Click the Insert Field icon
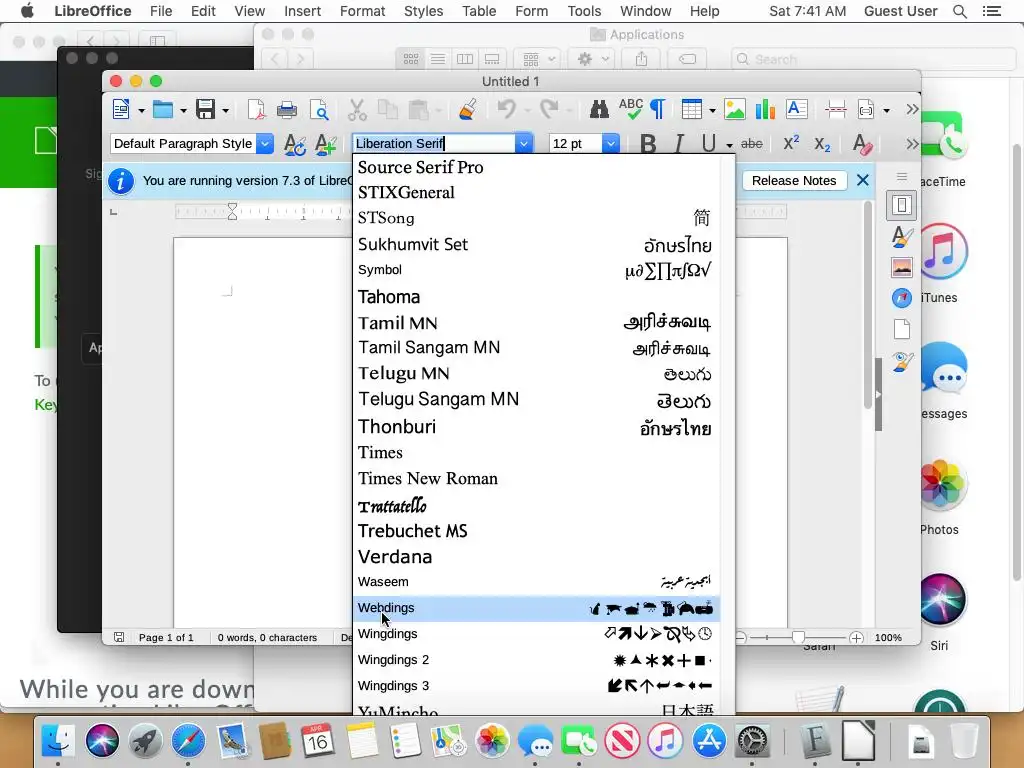 tap(866, 109)
